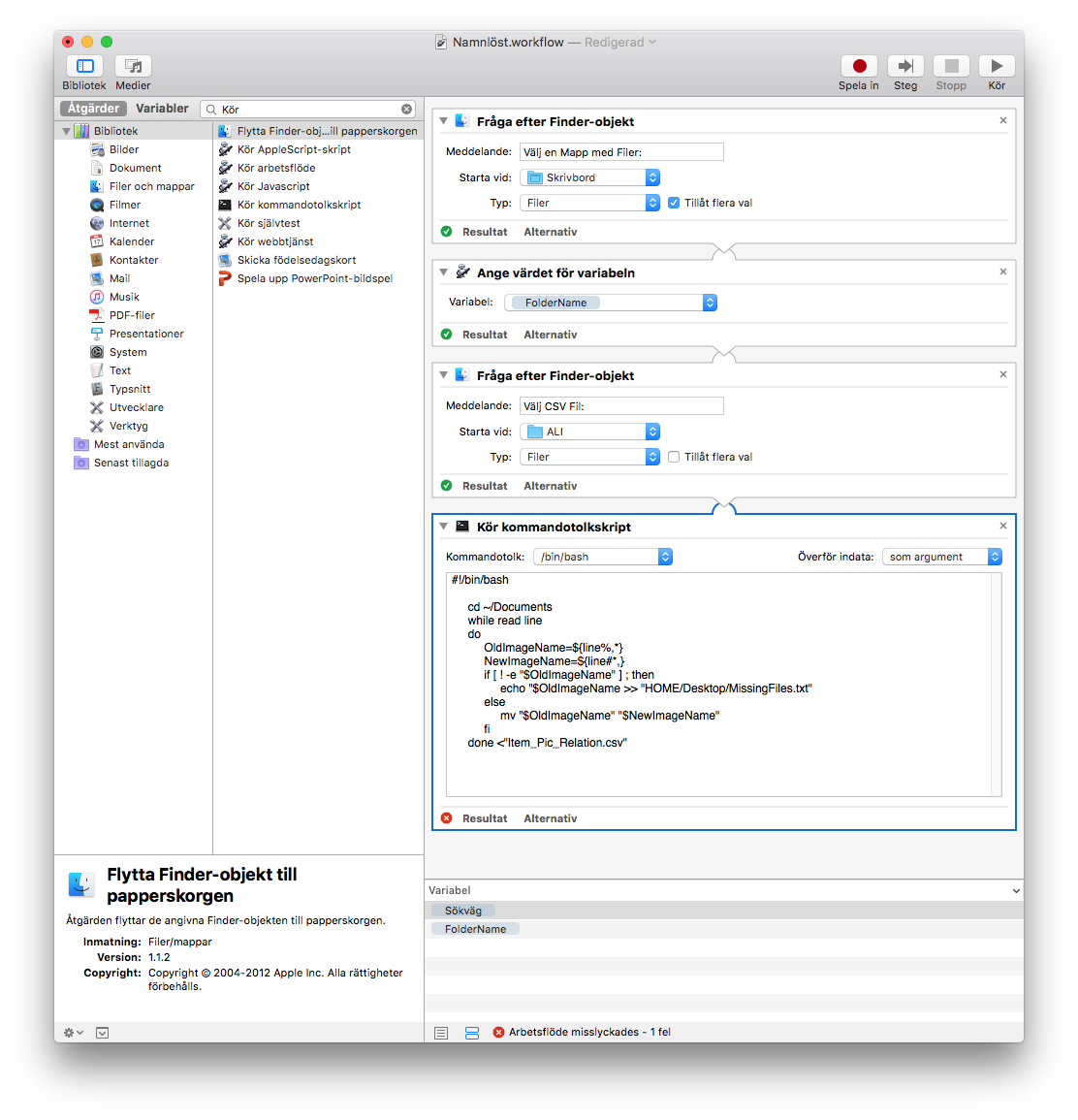Screen dimensions: 1078x1120
Task: Open the Skrivbord start location dropdown
Action: pos(589,177)
